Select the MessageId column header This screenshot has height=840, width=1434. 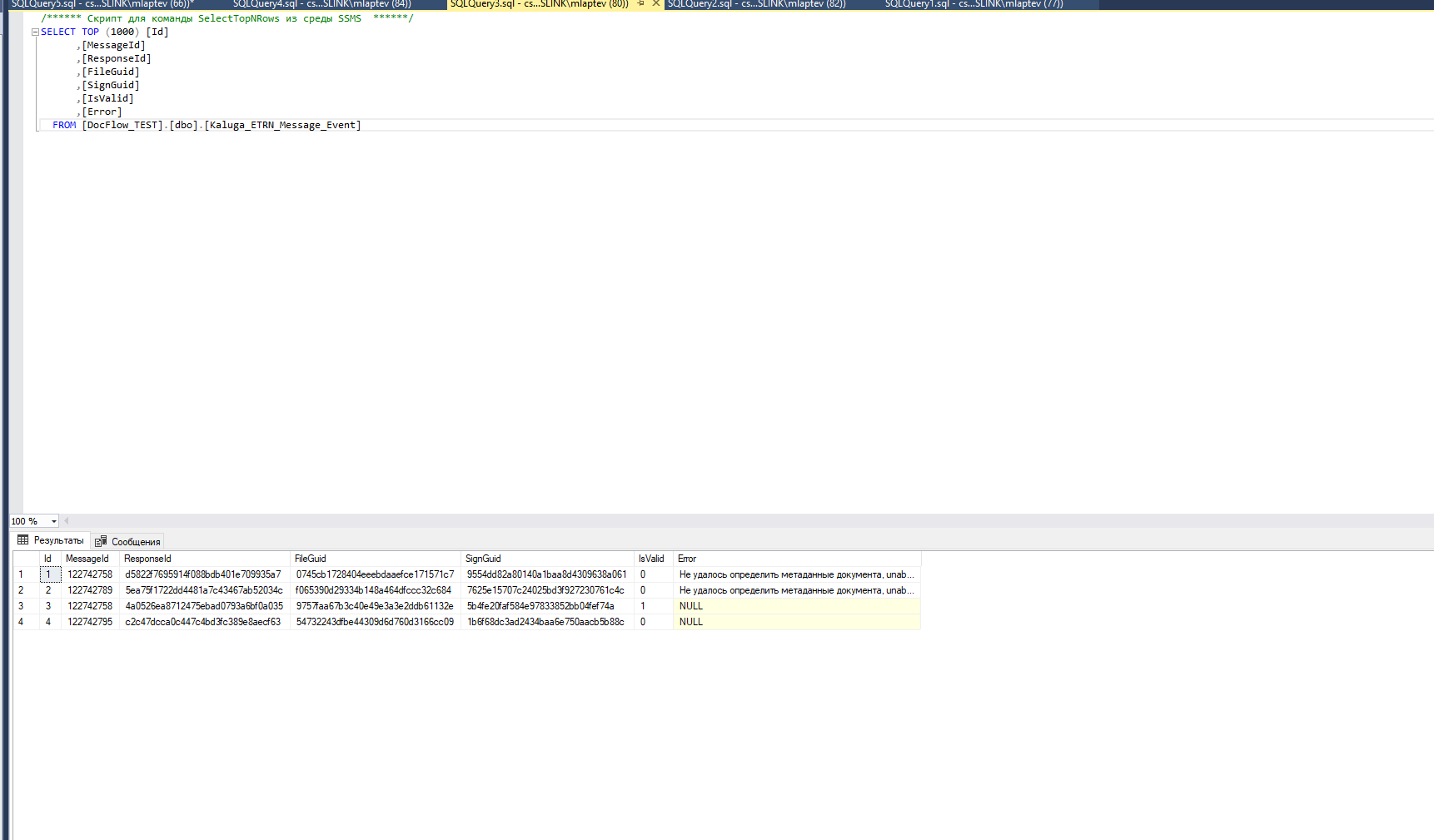[x=90, y=559]
